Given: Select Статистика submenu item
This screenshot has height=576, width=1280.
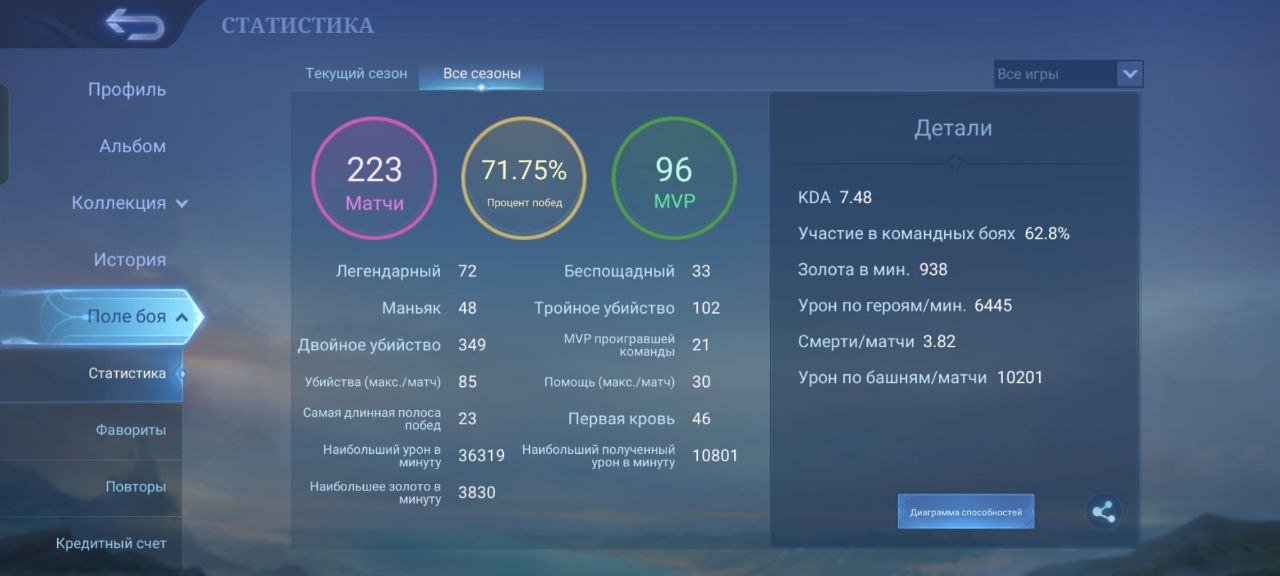Looking at the screenshot, I should pos(127,374).
